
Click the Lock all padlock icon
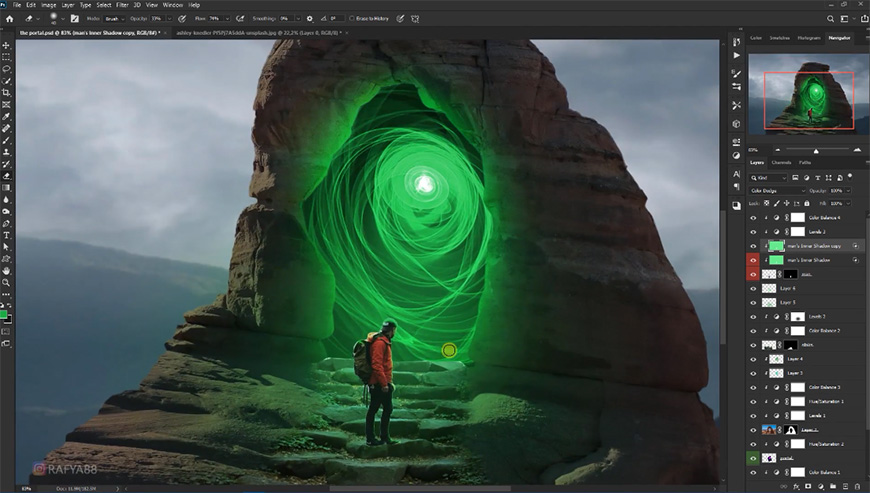pyautogui.click(x=807, y=204)
